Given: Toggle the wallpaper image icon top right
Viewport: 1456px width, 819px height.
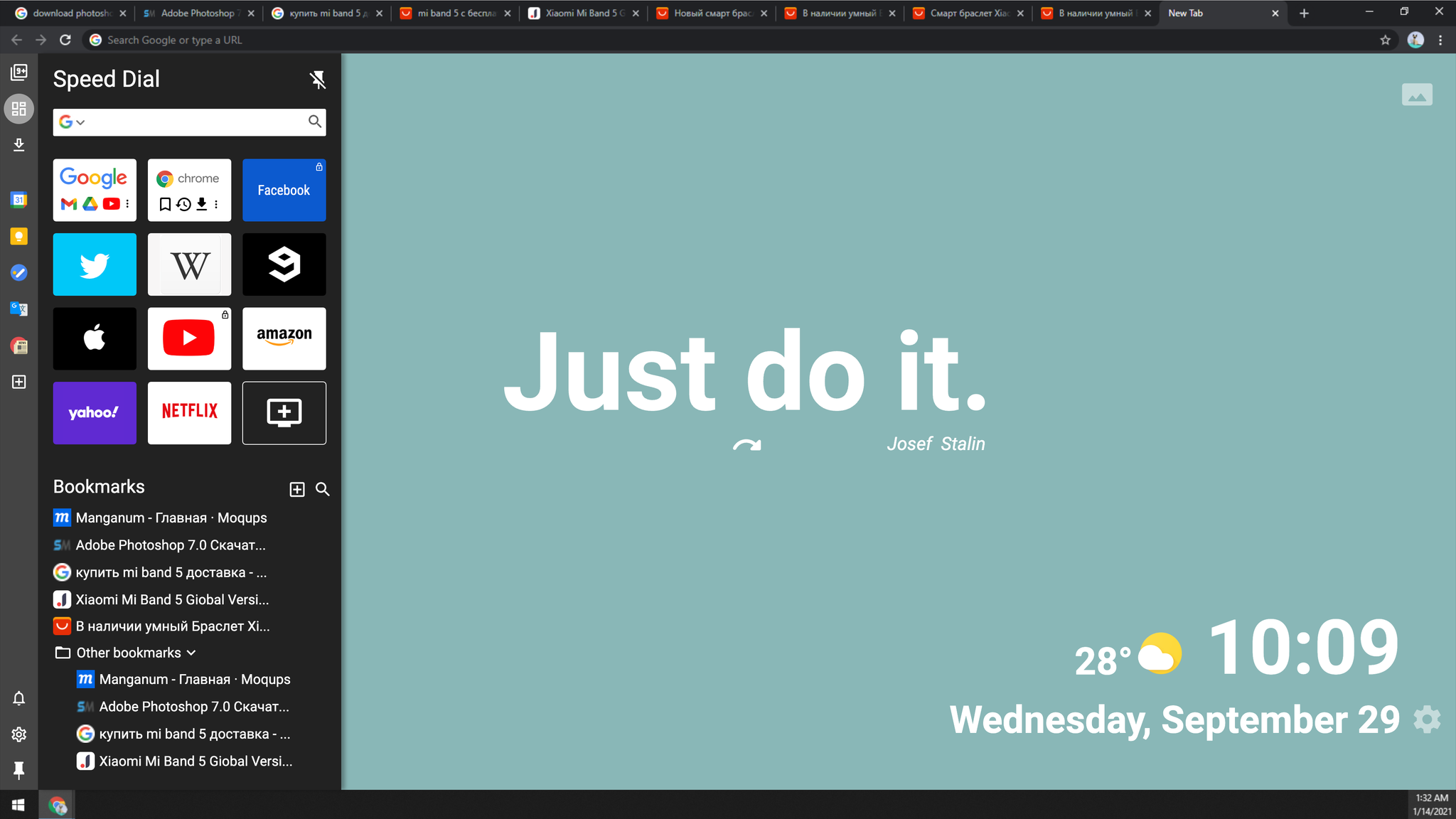Looking at the screenshot, I should coord(1417,95).
